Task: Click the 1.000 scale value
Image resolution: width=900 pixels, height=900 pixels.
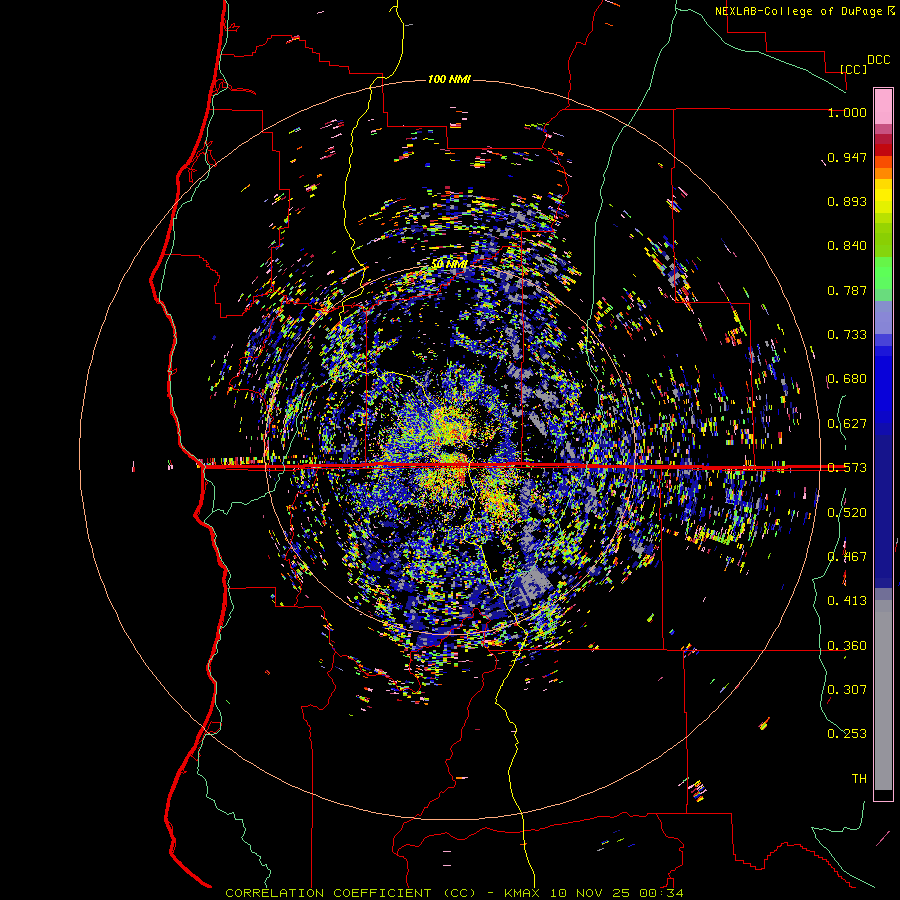Action: pos(847,112)
